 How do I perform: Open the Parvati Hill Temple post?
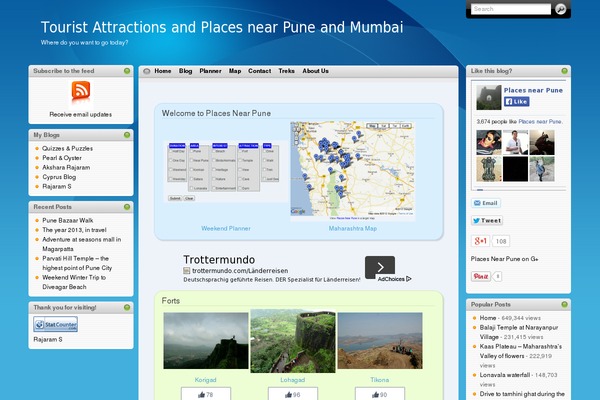[77, 263]
